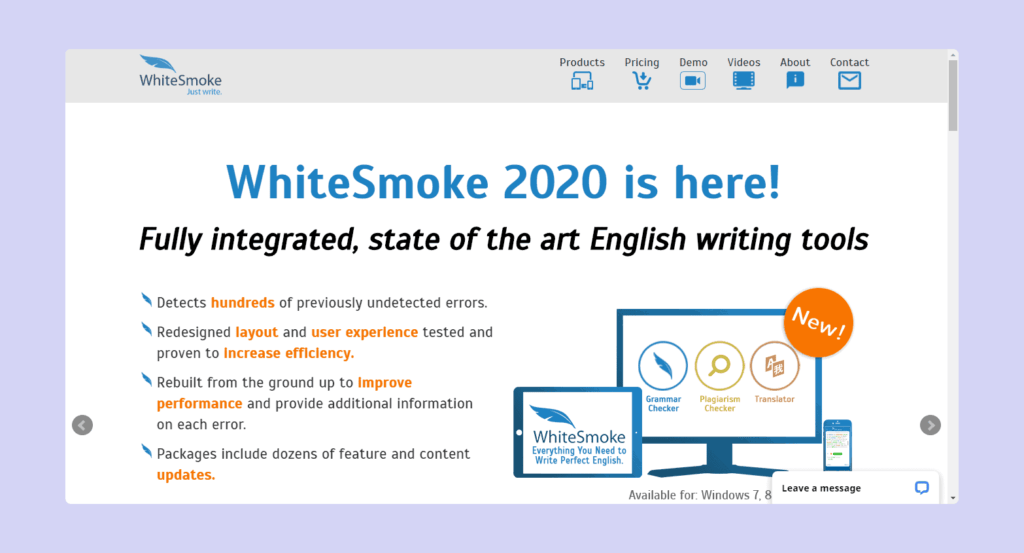Click the Demo video camera icon
This screenshot has height=553, width=1024.
click(693, 82)
